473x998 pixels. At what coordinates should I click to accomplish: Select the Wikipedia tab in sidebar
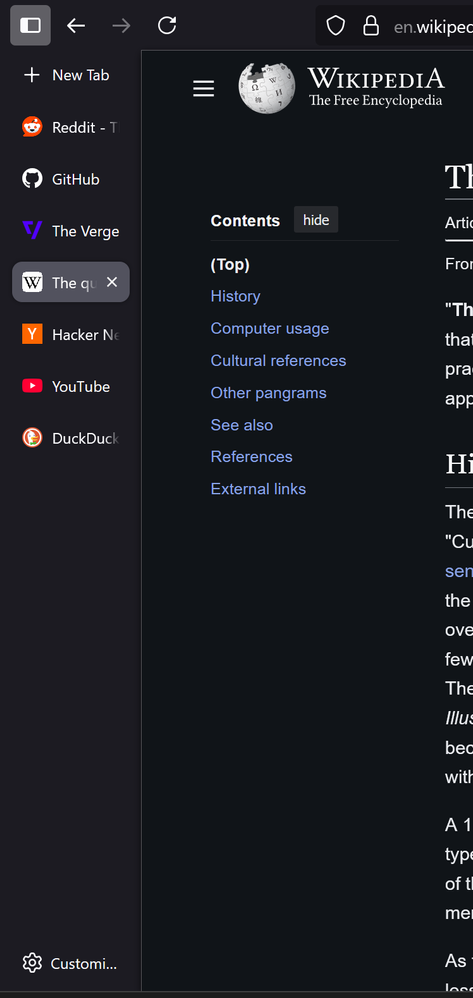tap(71, 282)
